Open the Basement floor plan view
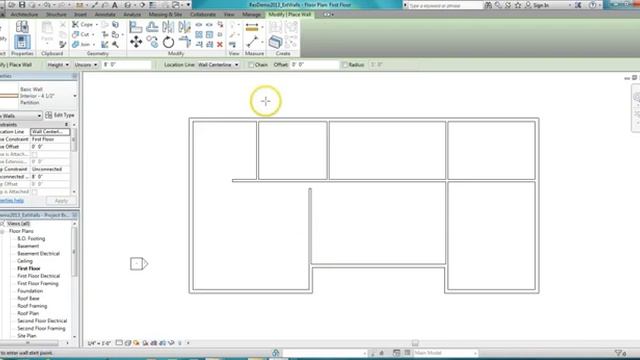This screenshot has height=360, width=640. [x=28, y=246]
